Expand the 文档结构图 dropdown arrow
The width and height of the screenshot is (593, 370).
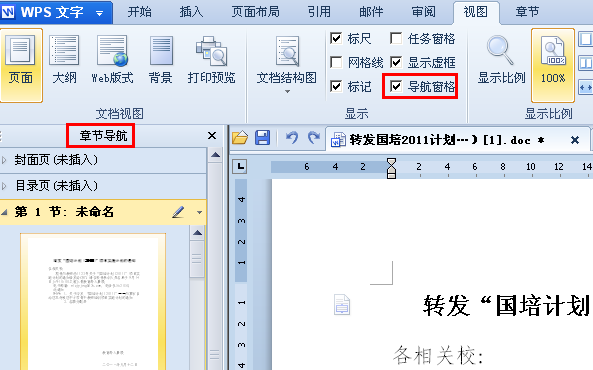tap(287, 91)
